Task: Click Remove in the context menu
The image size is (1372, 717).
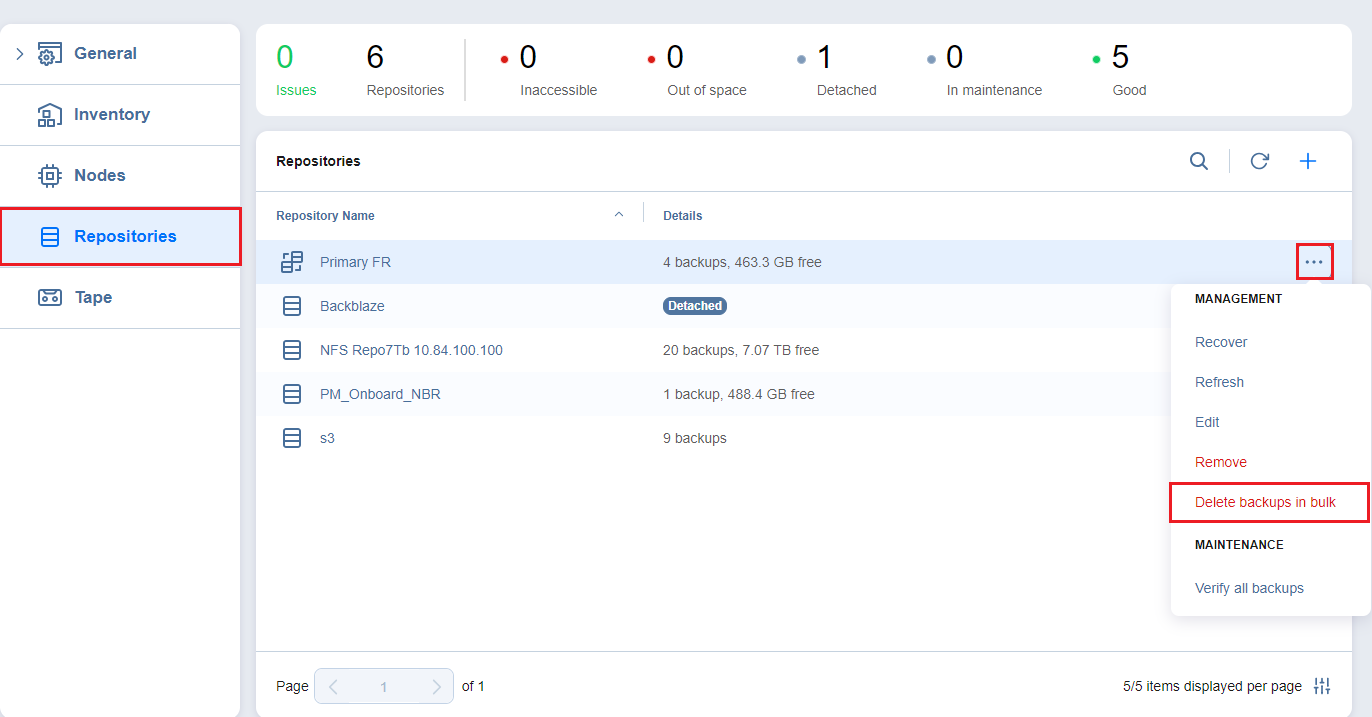Action: [x=1220, y=462]
